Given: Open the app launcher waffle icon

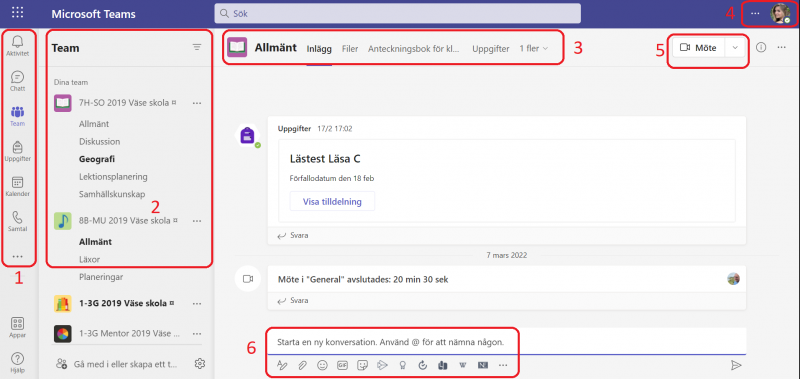Looking at the screenshot, I should (18, 13).
